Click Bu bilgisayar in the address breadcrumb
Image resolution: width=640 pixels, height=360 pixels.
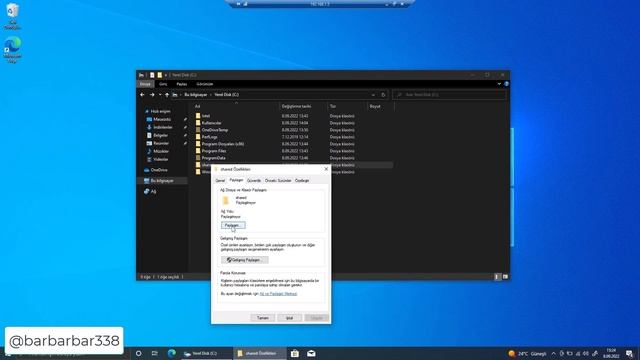point(196,95)
